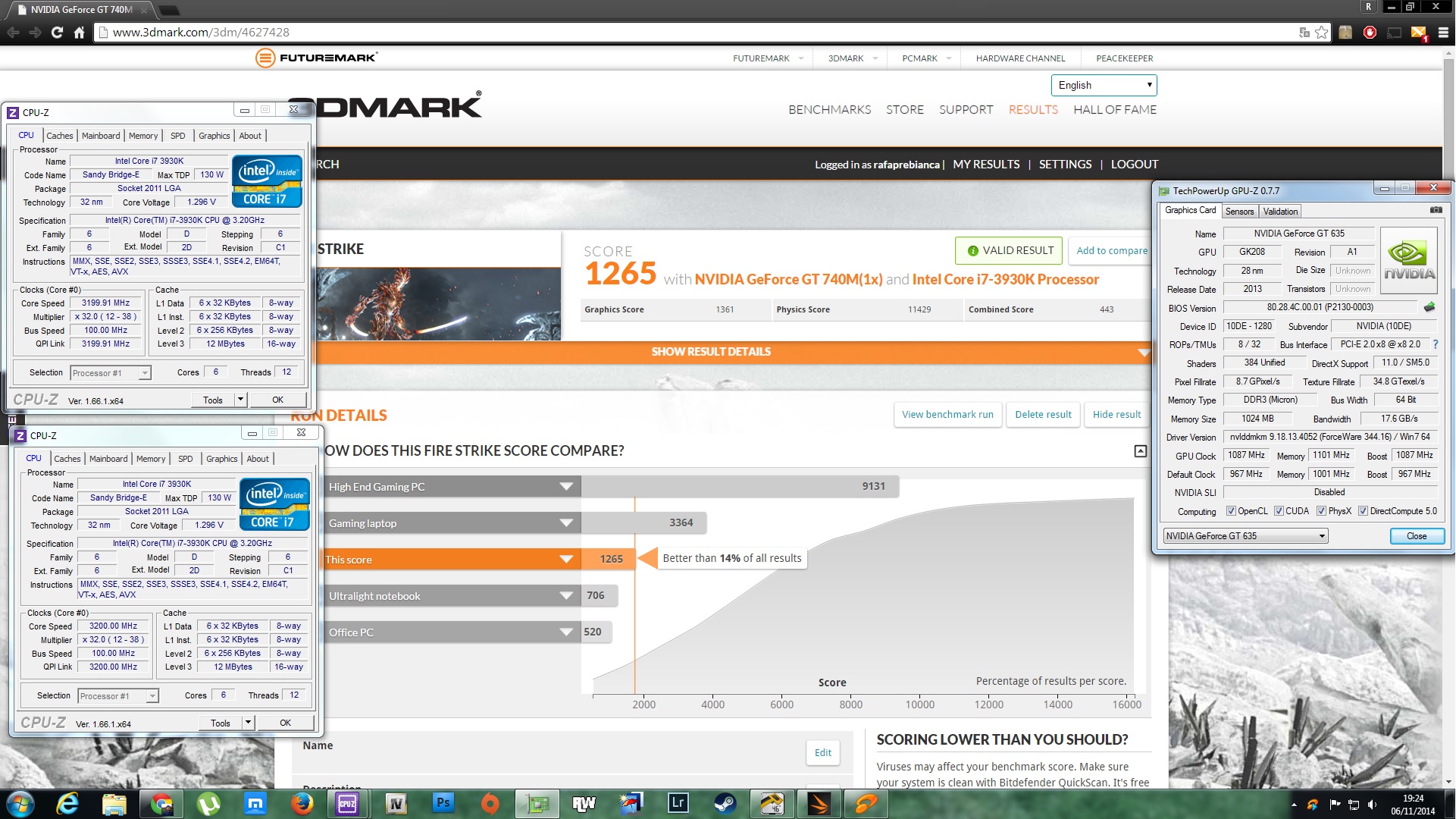The image size is (1456, 819).
Task: Bookmark this page with the star icon
Action: tap(1322, 32)
